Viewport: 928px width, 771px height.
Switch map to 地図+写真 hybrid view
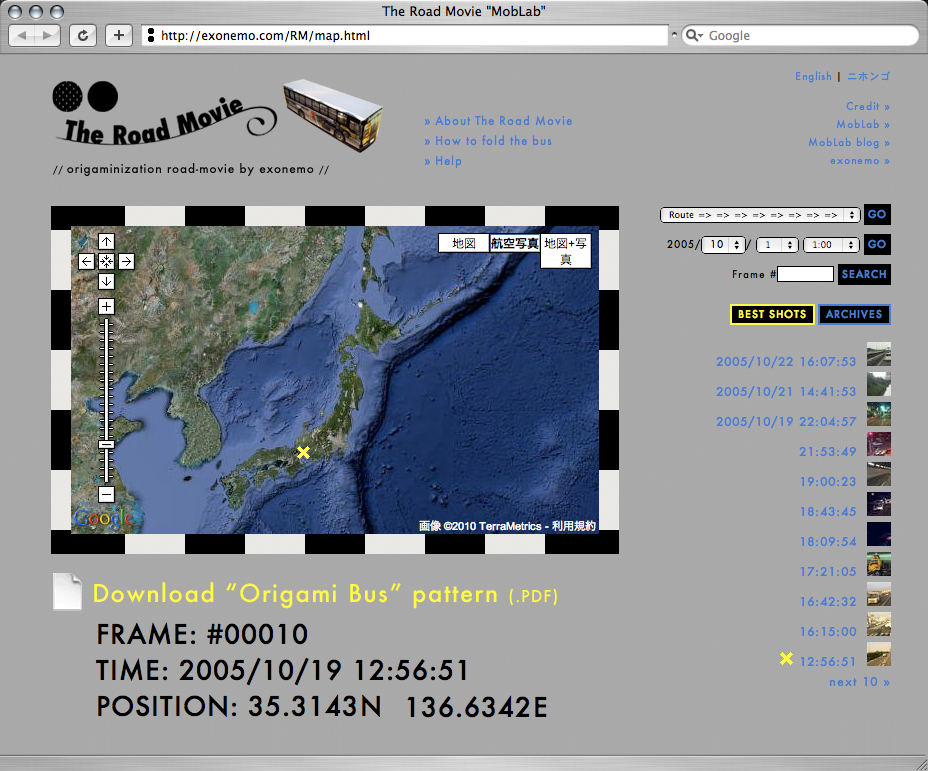[566, 251]
